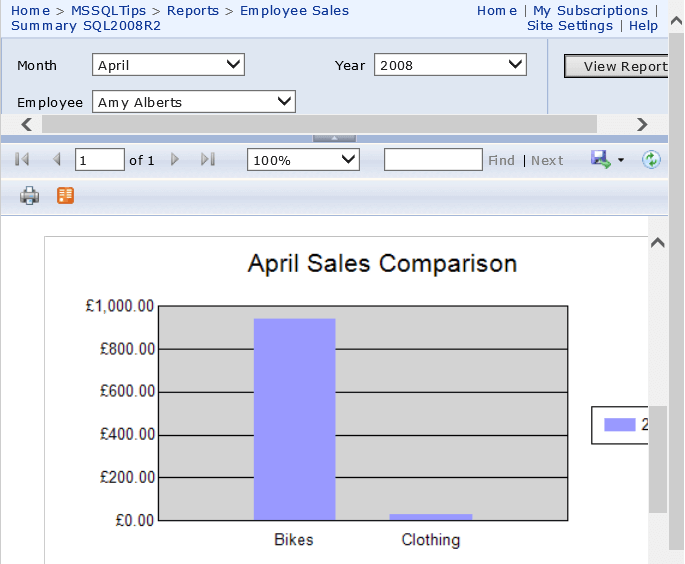Click the page scroll up arrow
The image size is (685, 564).
[x=676, y=21]
